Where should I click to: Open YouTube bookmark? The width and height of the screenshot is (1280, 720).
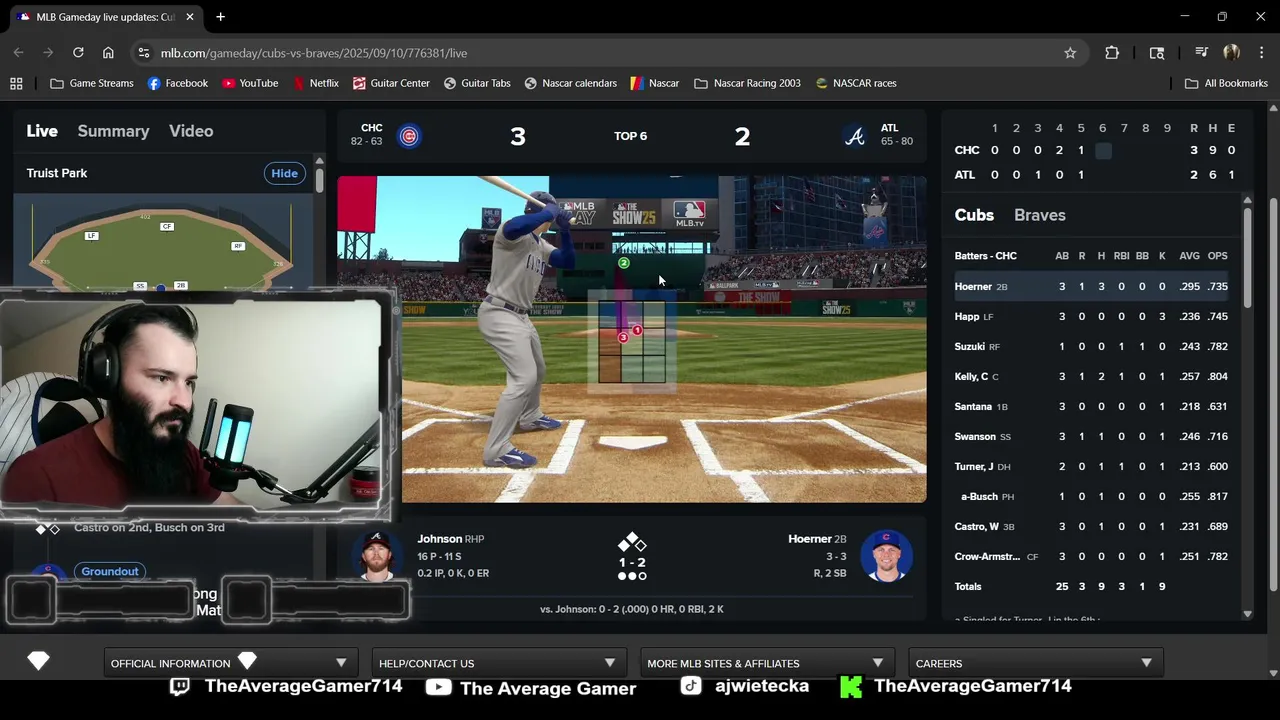pos(250,83)
